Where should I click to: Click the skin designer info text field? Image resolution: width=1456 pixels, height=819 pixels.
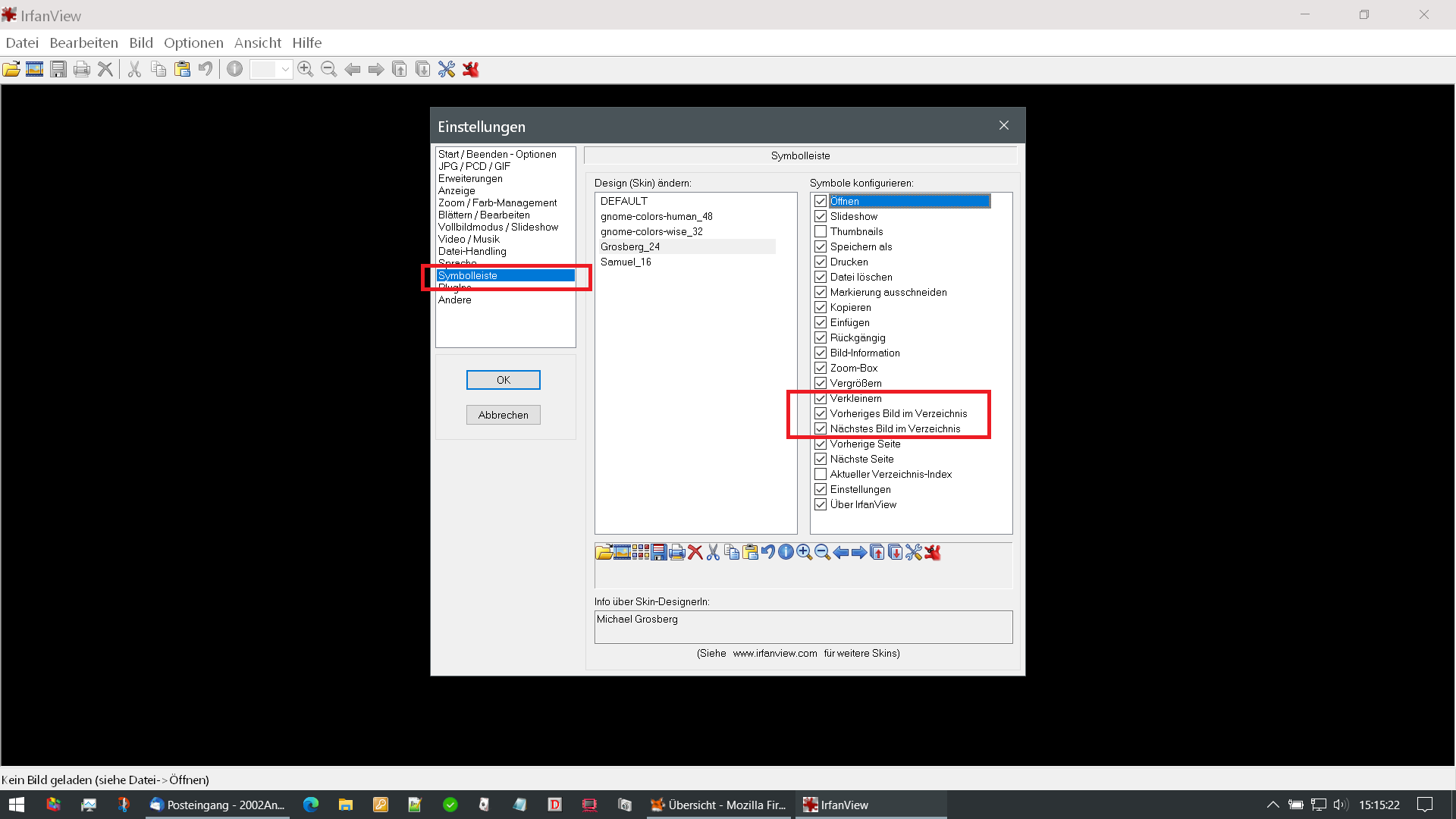[x=802, y=626]
